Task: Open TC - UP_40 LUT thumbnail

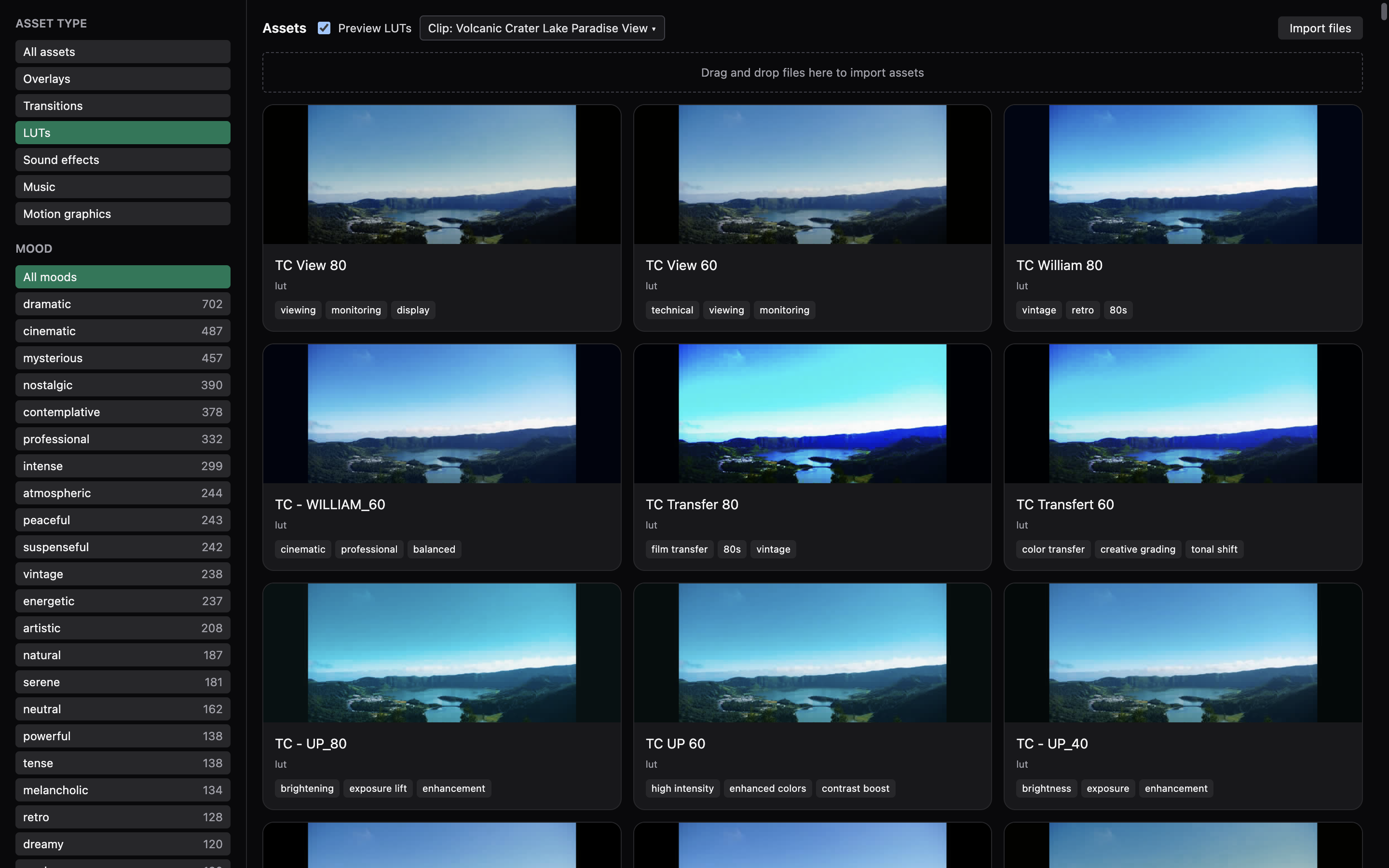Action: coord(1183,653)
